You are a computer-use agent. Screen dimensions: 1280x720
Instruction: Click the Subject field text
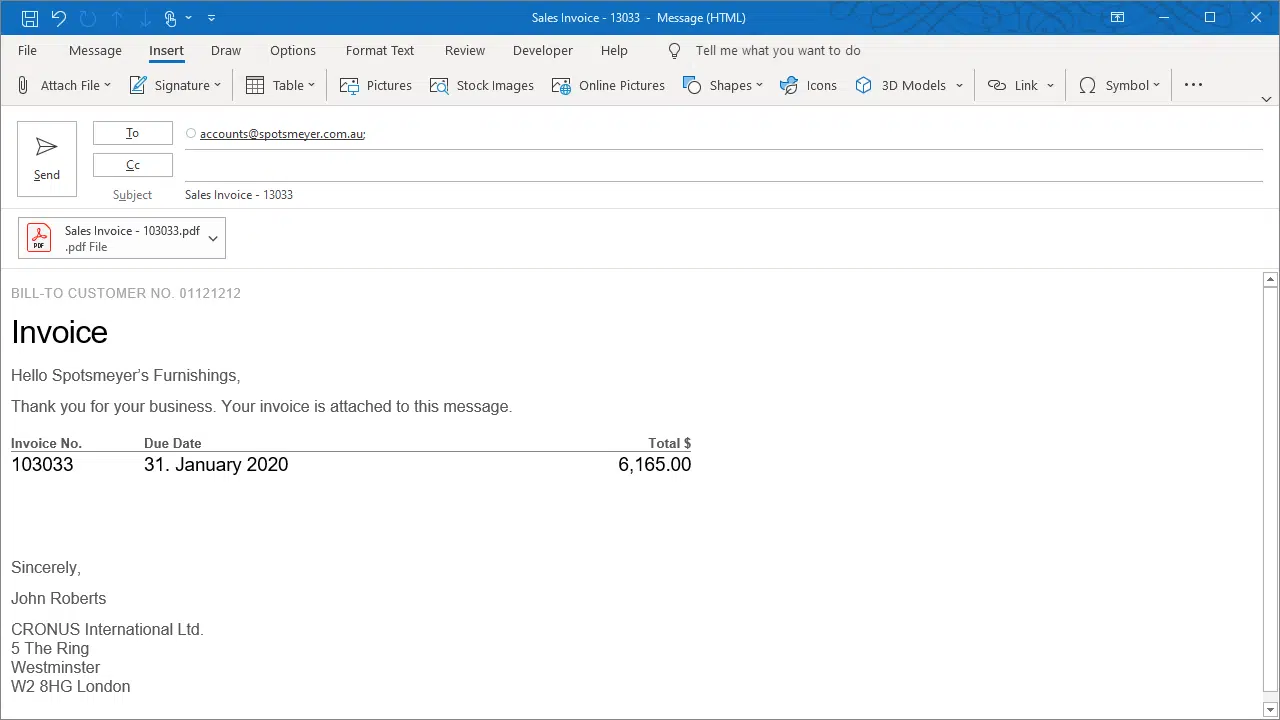pos(239,195)
